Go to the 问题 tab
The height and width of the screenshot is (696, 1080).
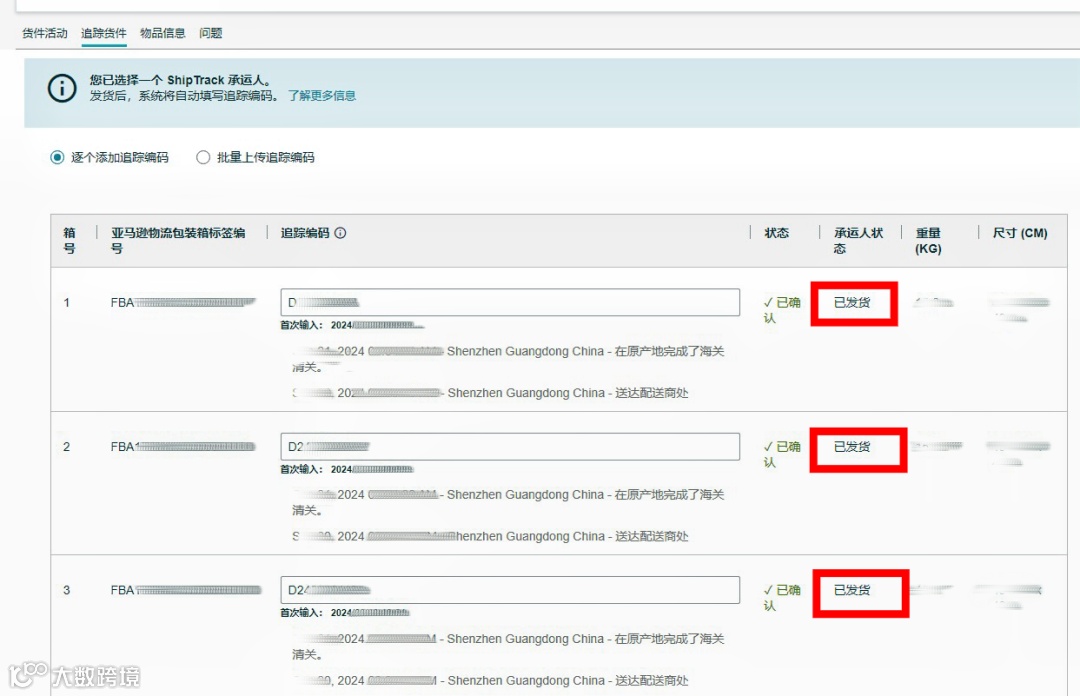click(x=211, y=33)
